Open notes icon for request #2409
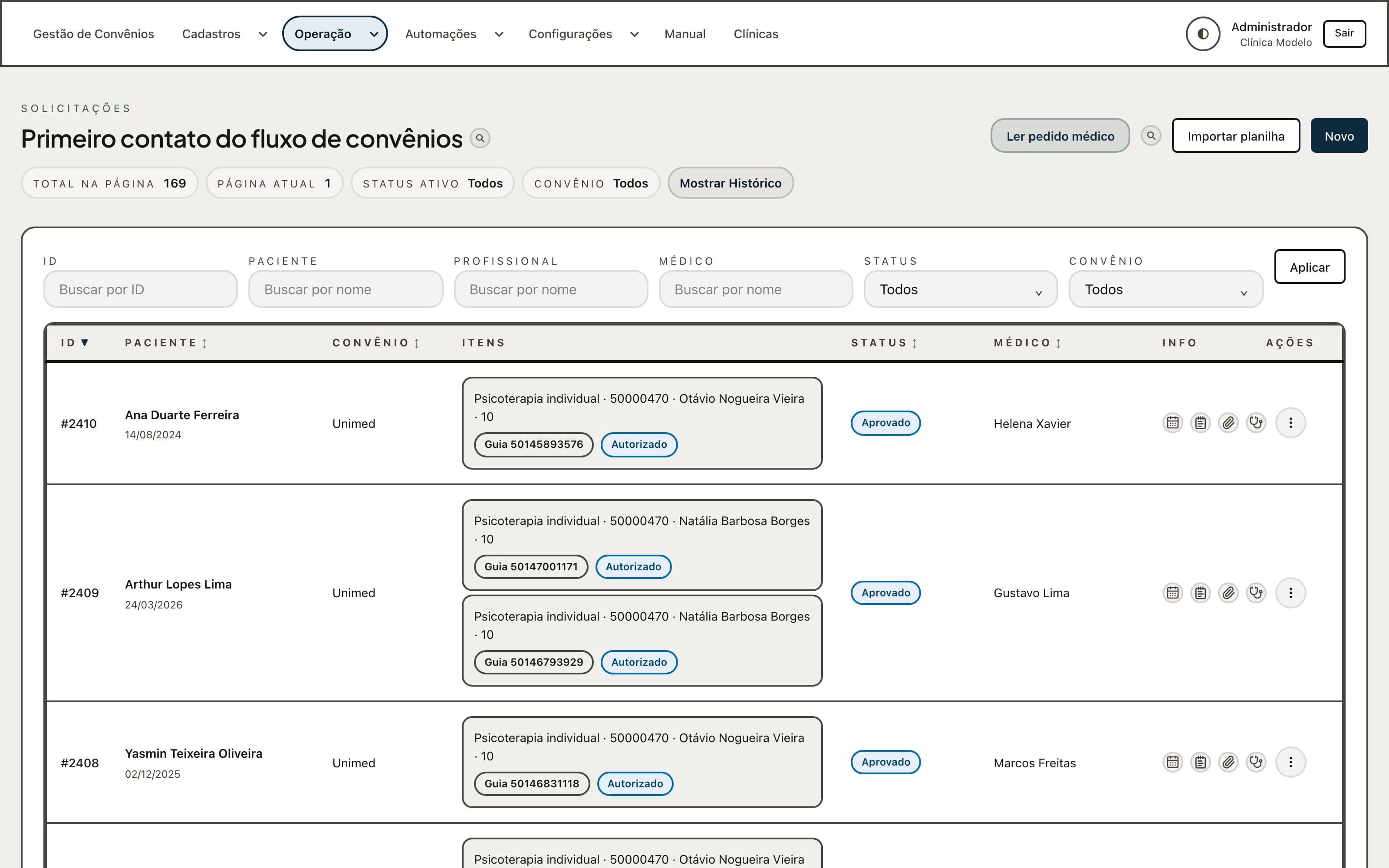The width and height of the screenshot is (1389, 868). (x=1200, y=592)
